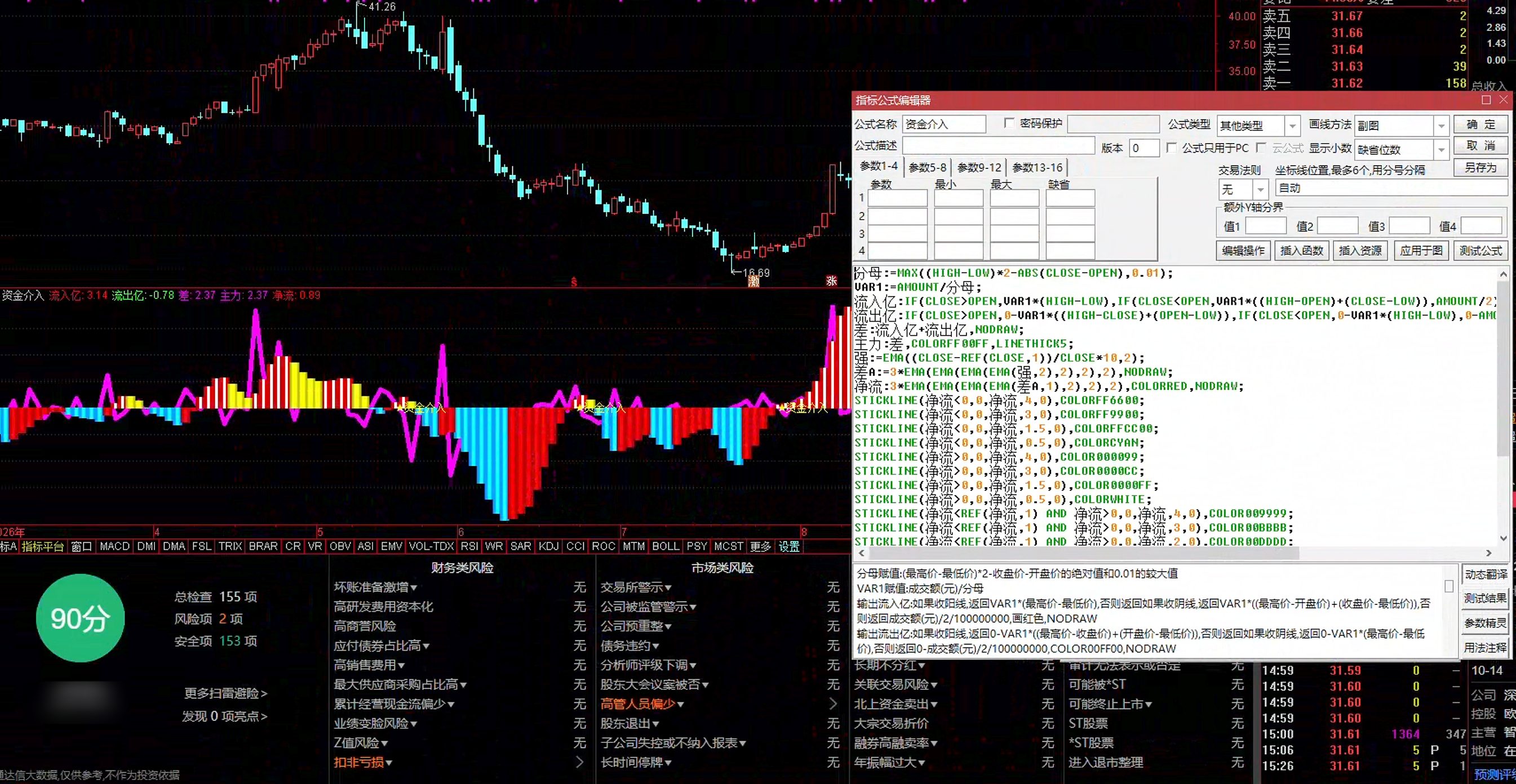
Task: Select the 参数1-4 tab
Action: [879, 167]
